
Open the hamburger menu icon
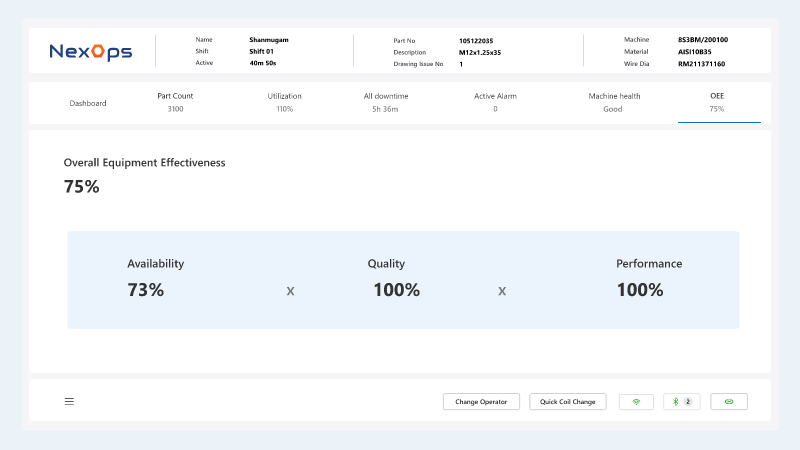[x=69, y=402]
